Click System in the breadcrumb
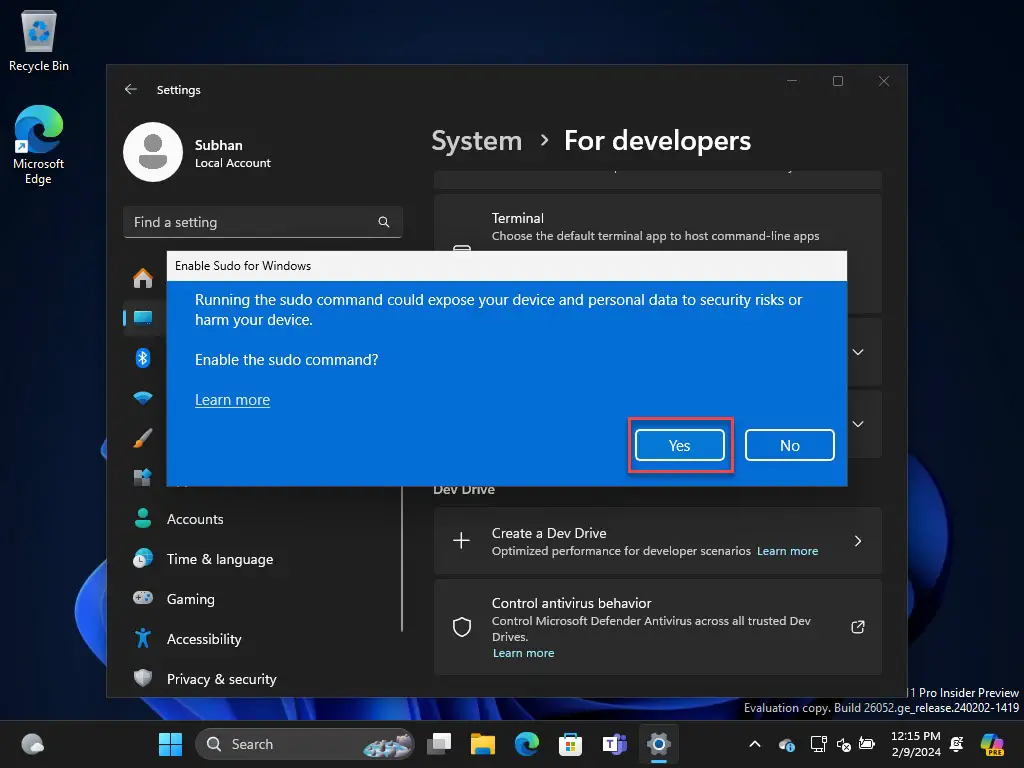The height and width of the screenshot is (768, 1024). [477, 141]
